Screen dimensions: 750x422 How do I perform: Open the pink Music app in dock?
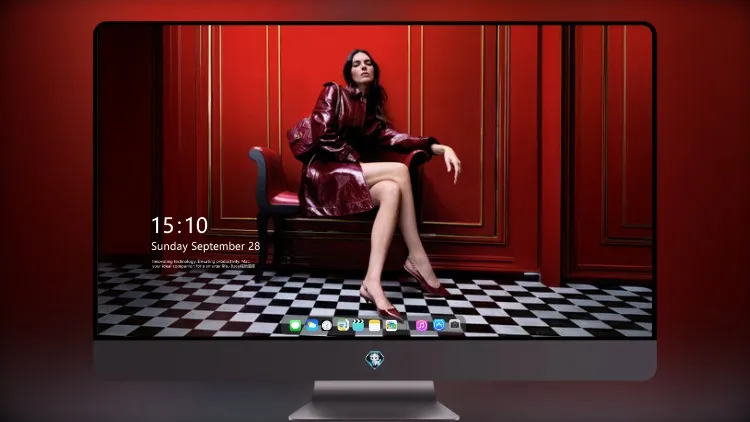[421, 326]
